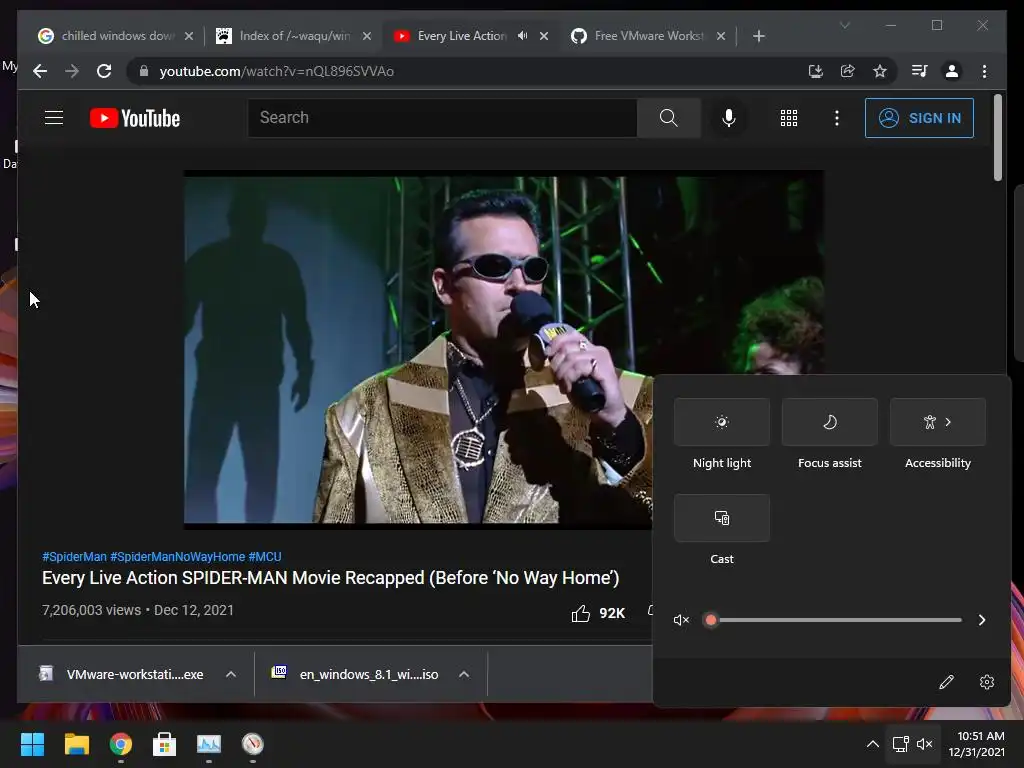Switch to the Free VMware Workstation tab
The width and height of the screenshot is (1024, 768).
click(x=648, y=36)
